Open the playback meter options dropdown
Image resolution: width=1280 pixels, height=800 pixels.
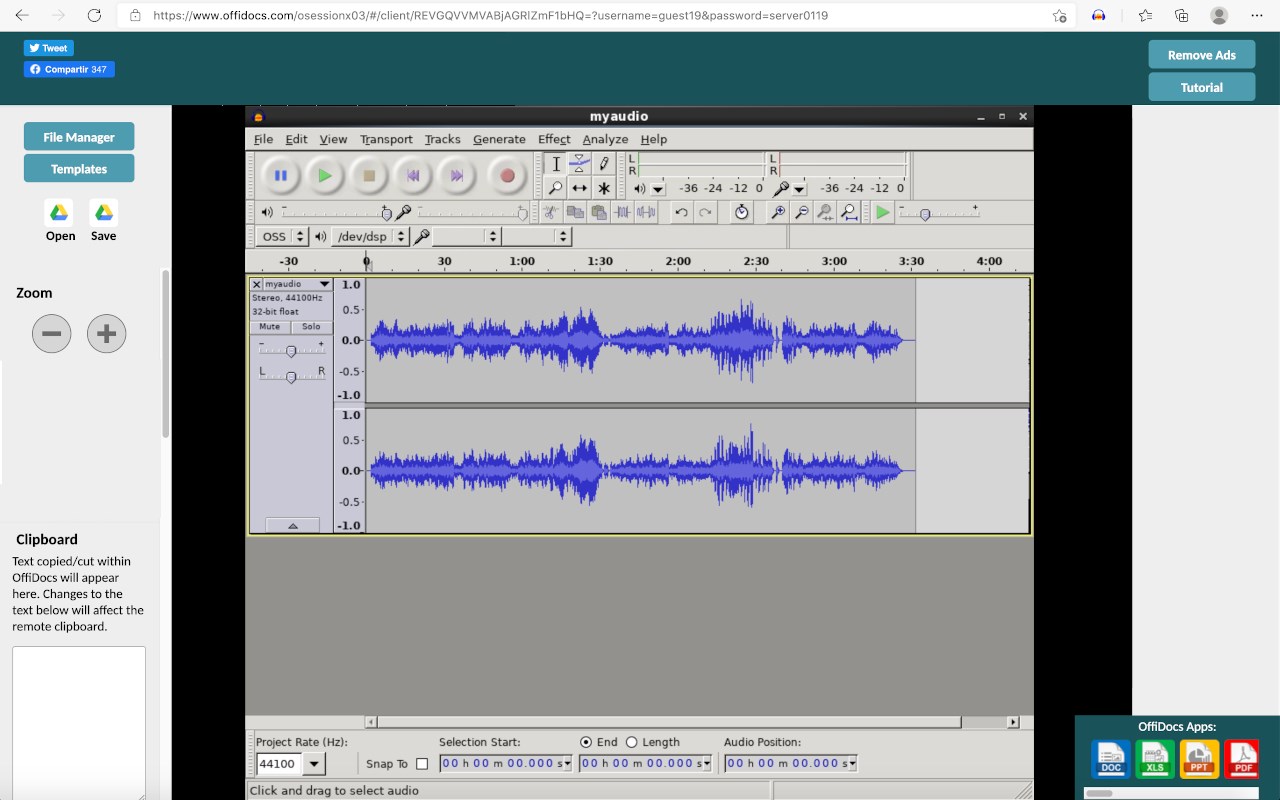[x=657, y=188]
